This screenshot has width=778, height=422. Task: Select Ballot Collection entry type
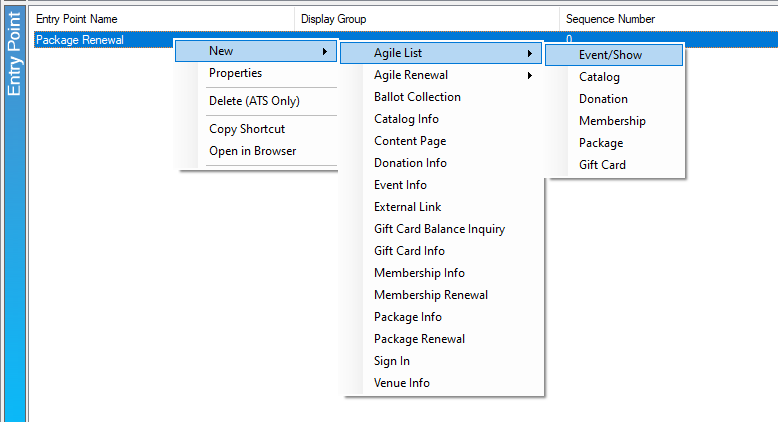[x=441, y=97]
